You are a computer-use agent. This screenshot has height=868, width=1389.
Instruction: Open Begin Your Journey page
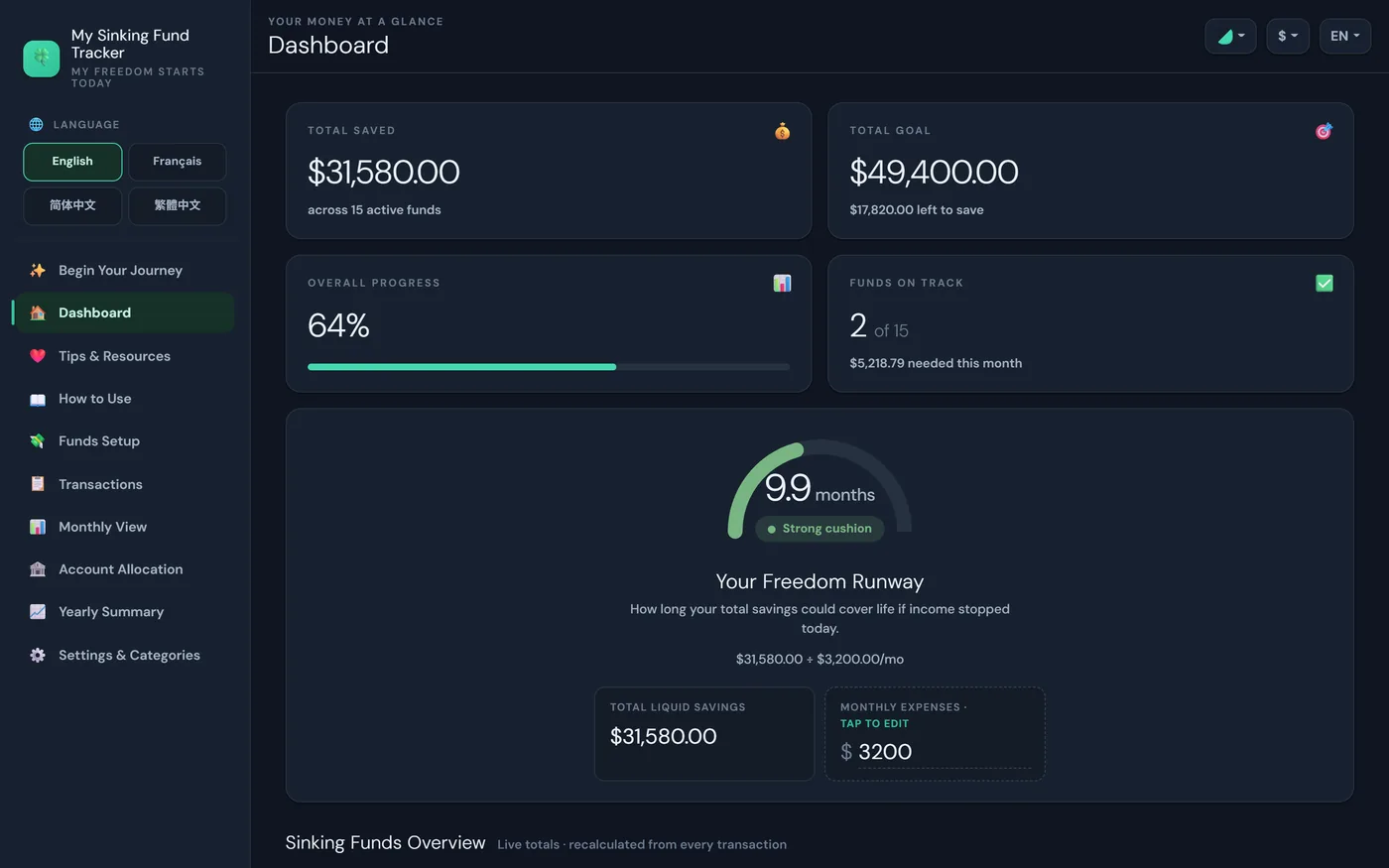123,270
